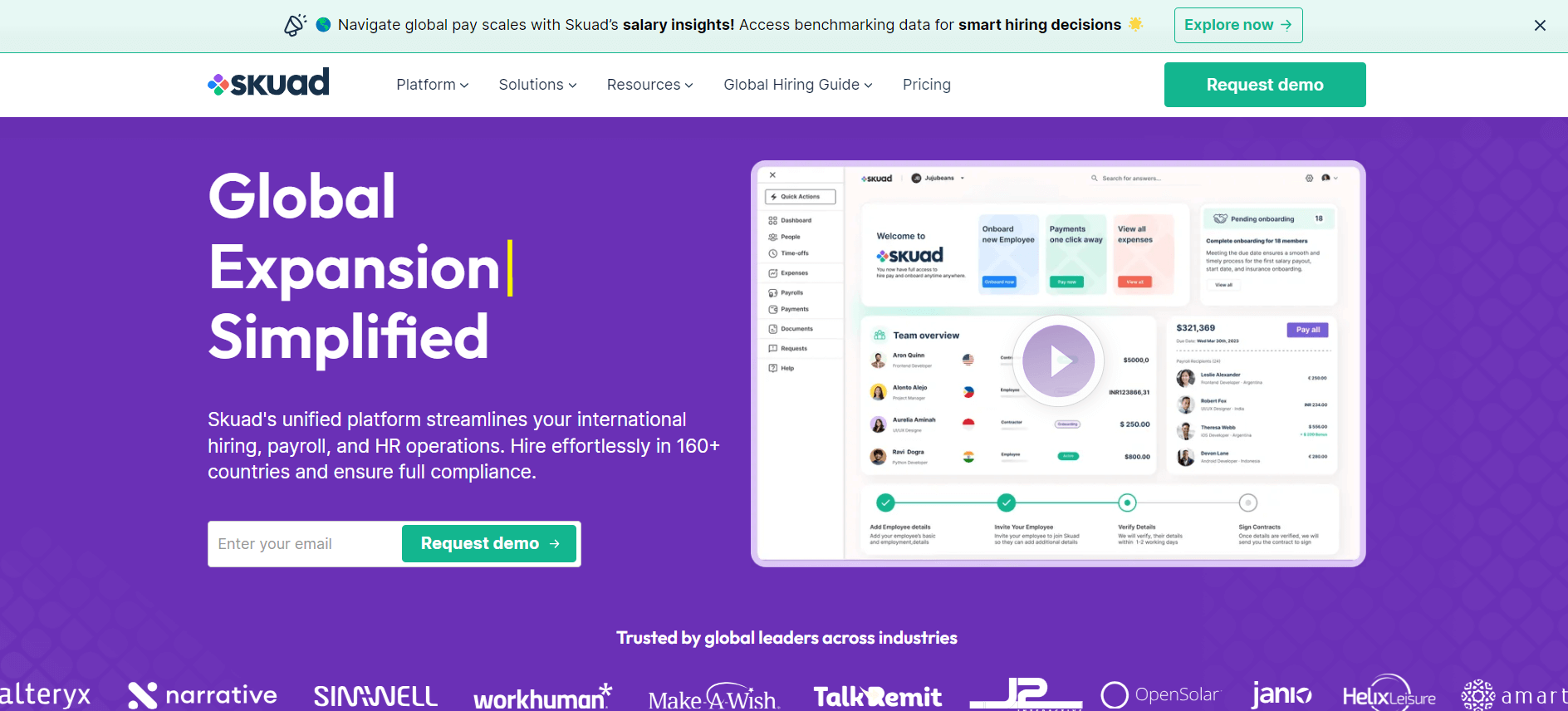The image size is (1568, 711).
Task: Click Search for answers in preview
Action: coord(1126,179)
